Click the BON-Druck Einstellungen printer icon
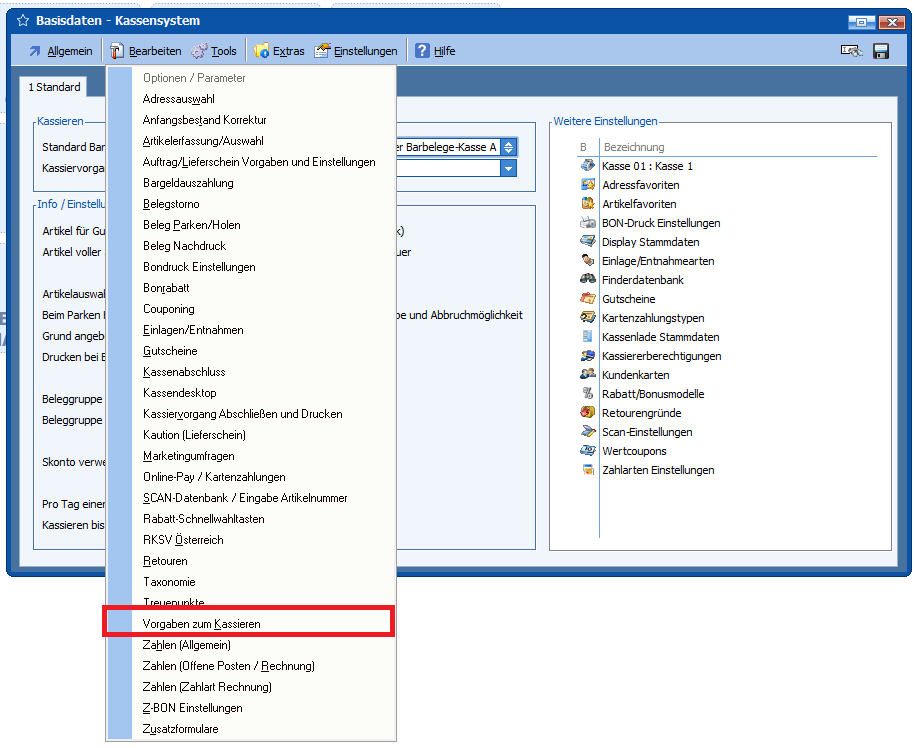The image size is (915, 748). 588,223
